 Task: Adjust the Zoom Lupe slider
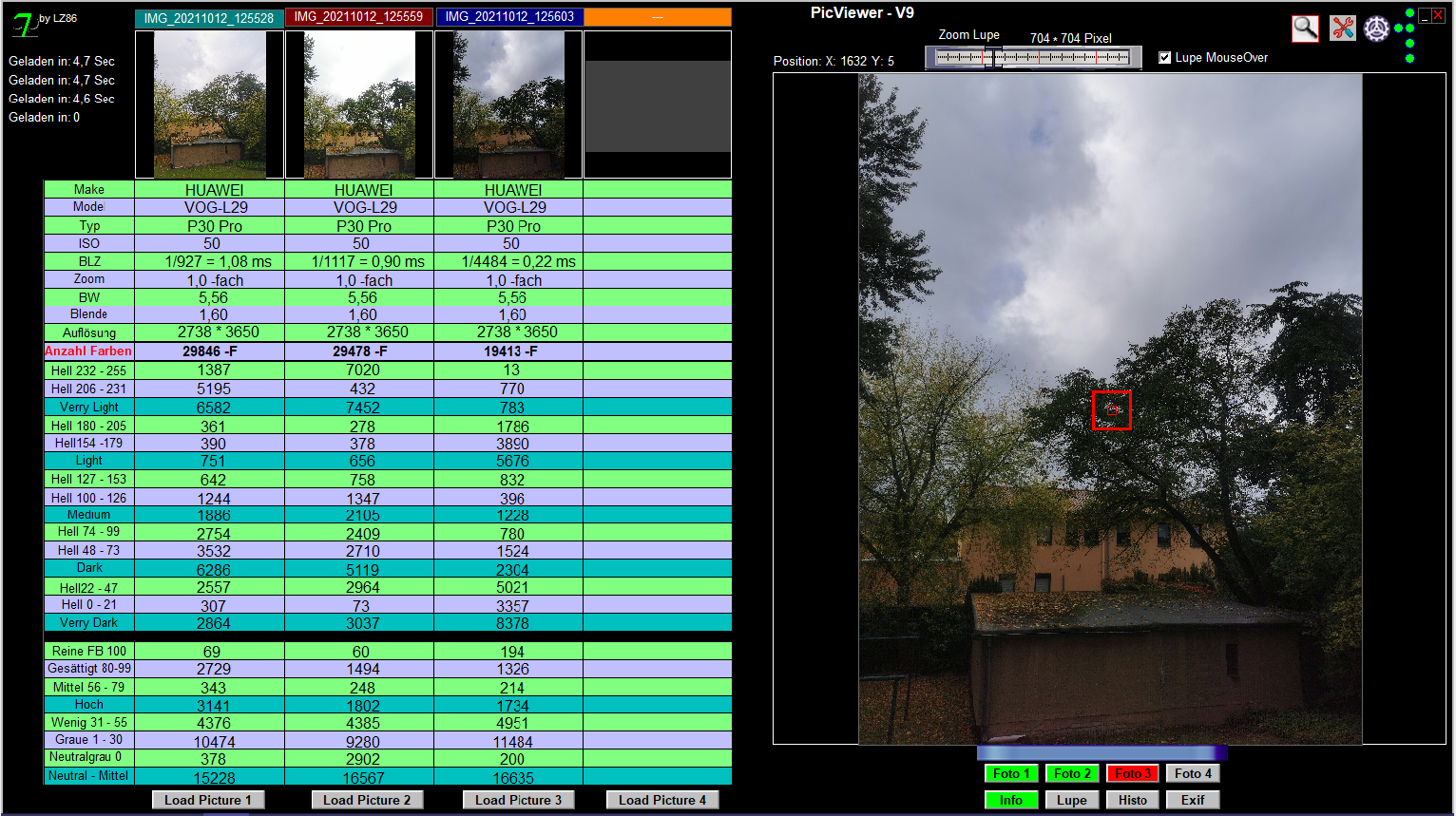(x=1033, y=58)
